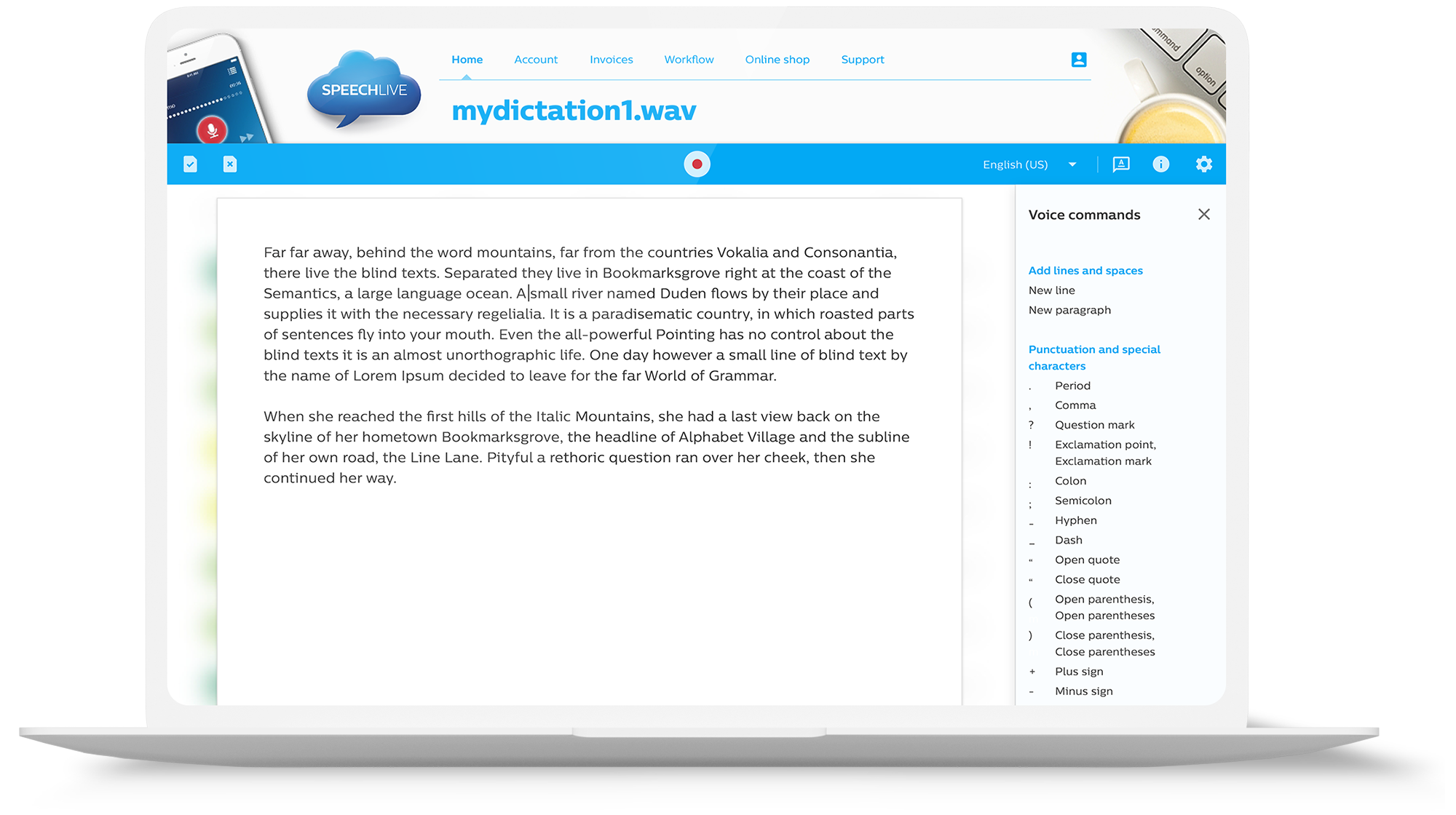Click in the paragraph starting "When she reached"
The image size is (1456, 815).
[x=587, y=447]
